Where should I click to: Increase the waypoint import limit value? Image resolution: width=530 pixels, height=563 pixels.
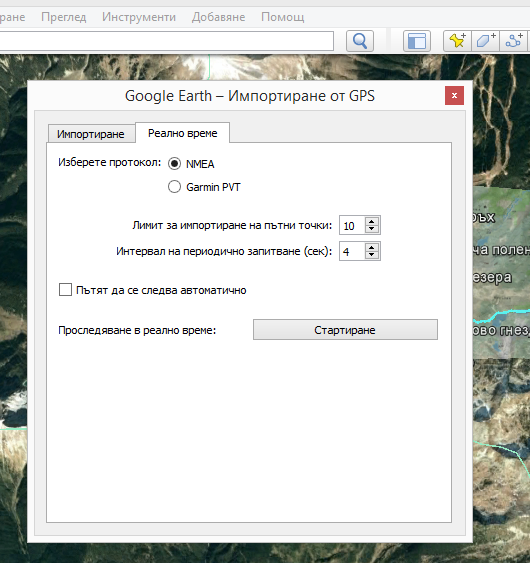coord(372,221)
